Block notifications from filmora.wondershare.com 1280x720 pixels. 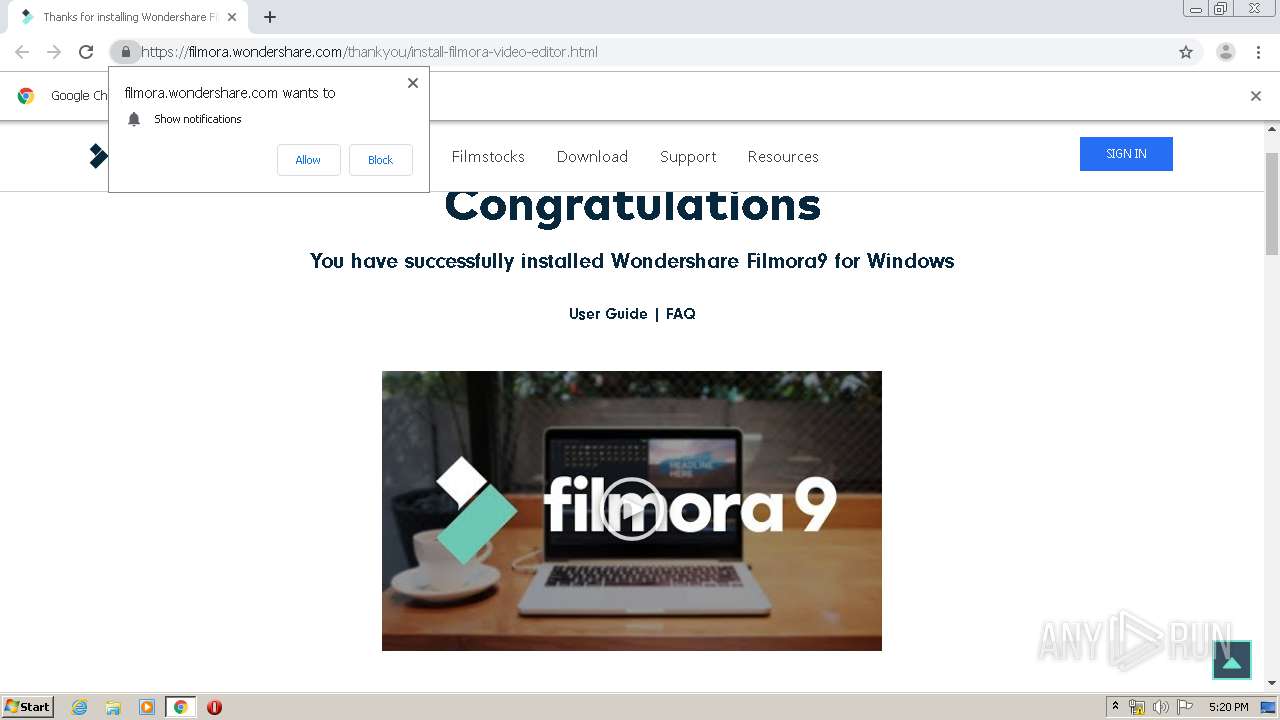[x=380, y=160]
